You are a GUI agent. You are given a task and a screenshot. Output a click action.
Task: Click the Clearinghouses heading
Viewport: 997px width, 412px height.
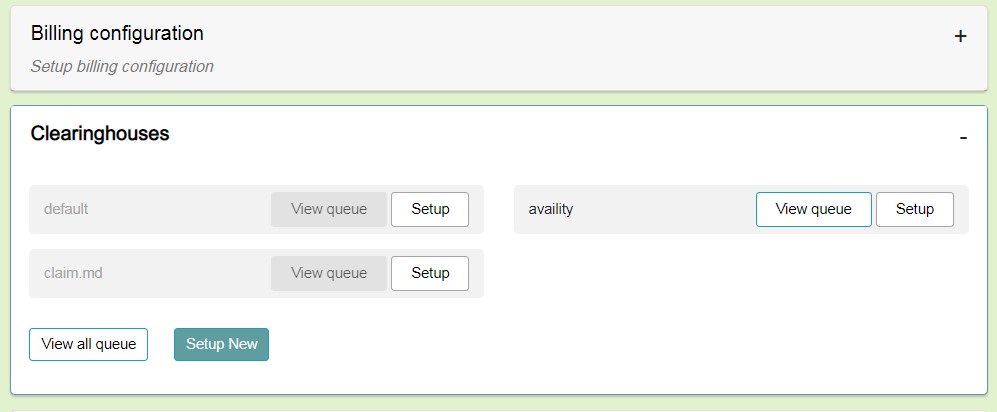[x=100, y=133]
